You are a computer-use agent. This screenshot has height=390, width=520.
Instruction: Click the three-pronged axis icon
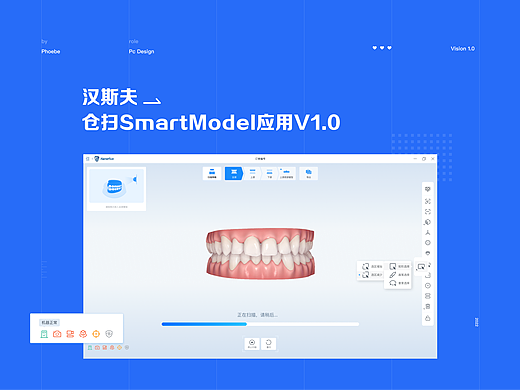tap(428, 232)
